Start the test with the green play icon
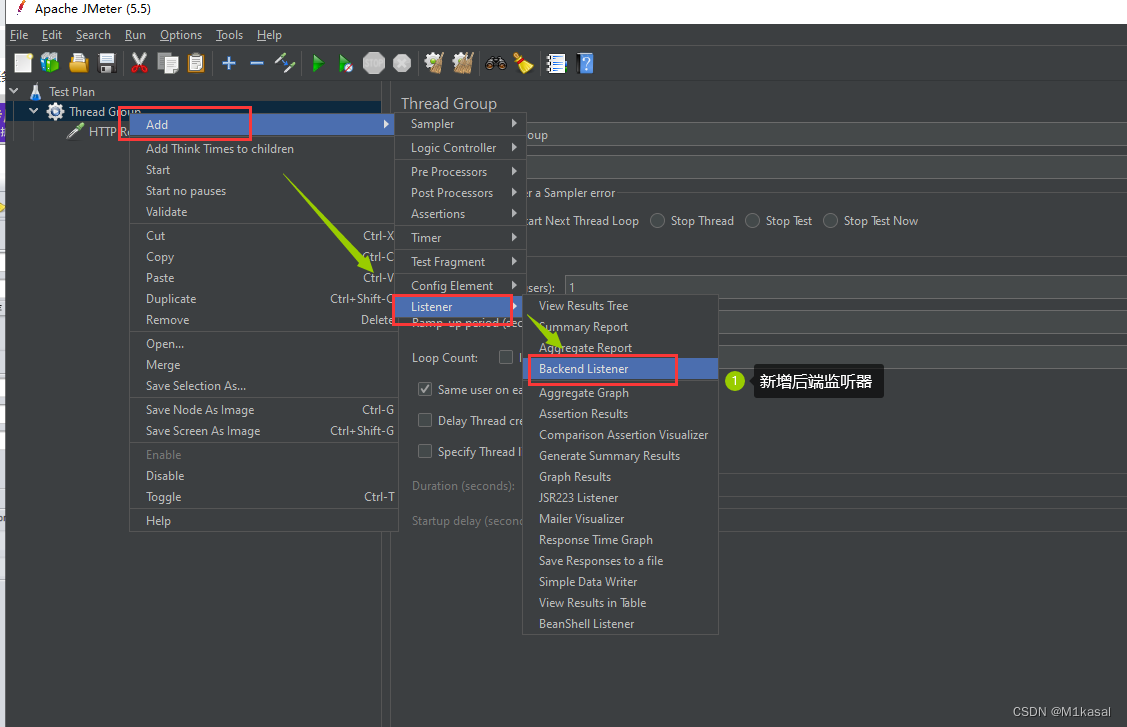 point(318,63)
